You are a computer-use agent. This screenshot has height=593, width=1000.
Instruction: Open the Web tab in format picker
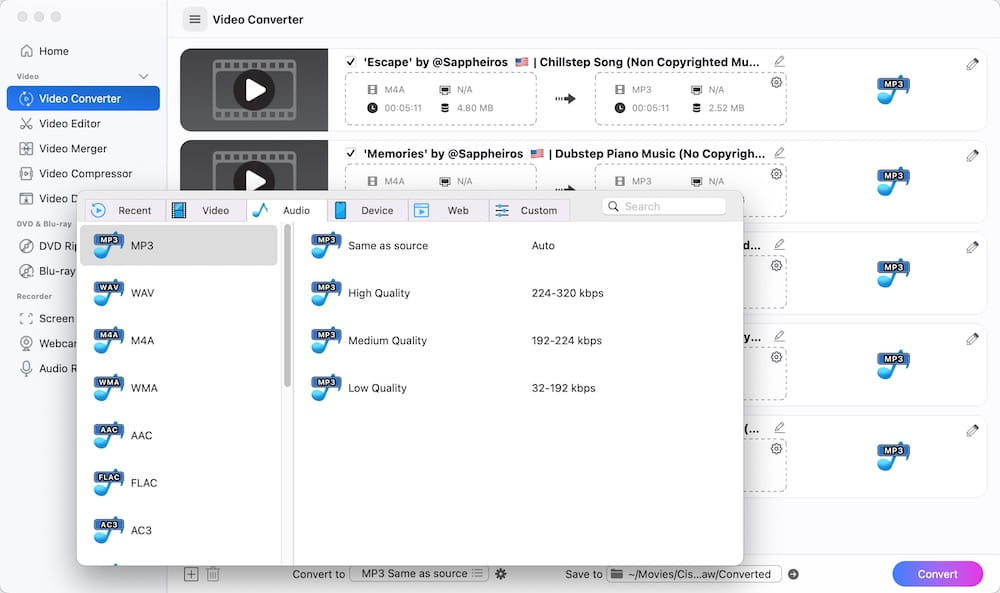point(449,210)
